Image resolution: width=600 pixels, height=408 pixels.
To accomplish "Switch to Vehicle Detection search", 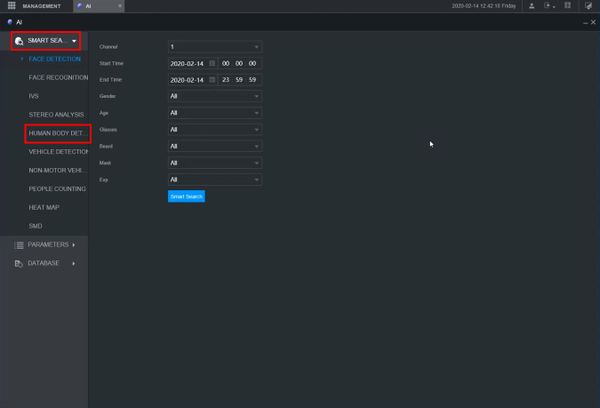I will (x=58, y=152).
